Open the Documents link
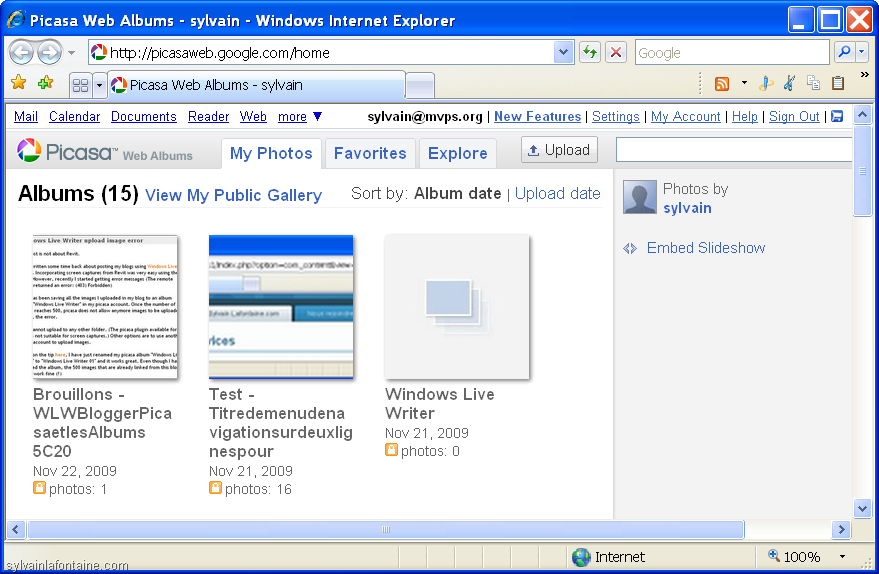Image resolution: width=879 pixels, height=574 pixels. [144, 117]
